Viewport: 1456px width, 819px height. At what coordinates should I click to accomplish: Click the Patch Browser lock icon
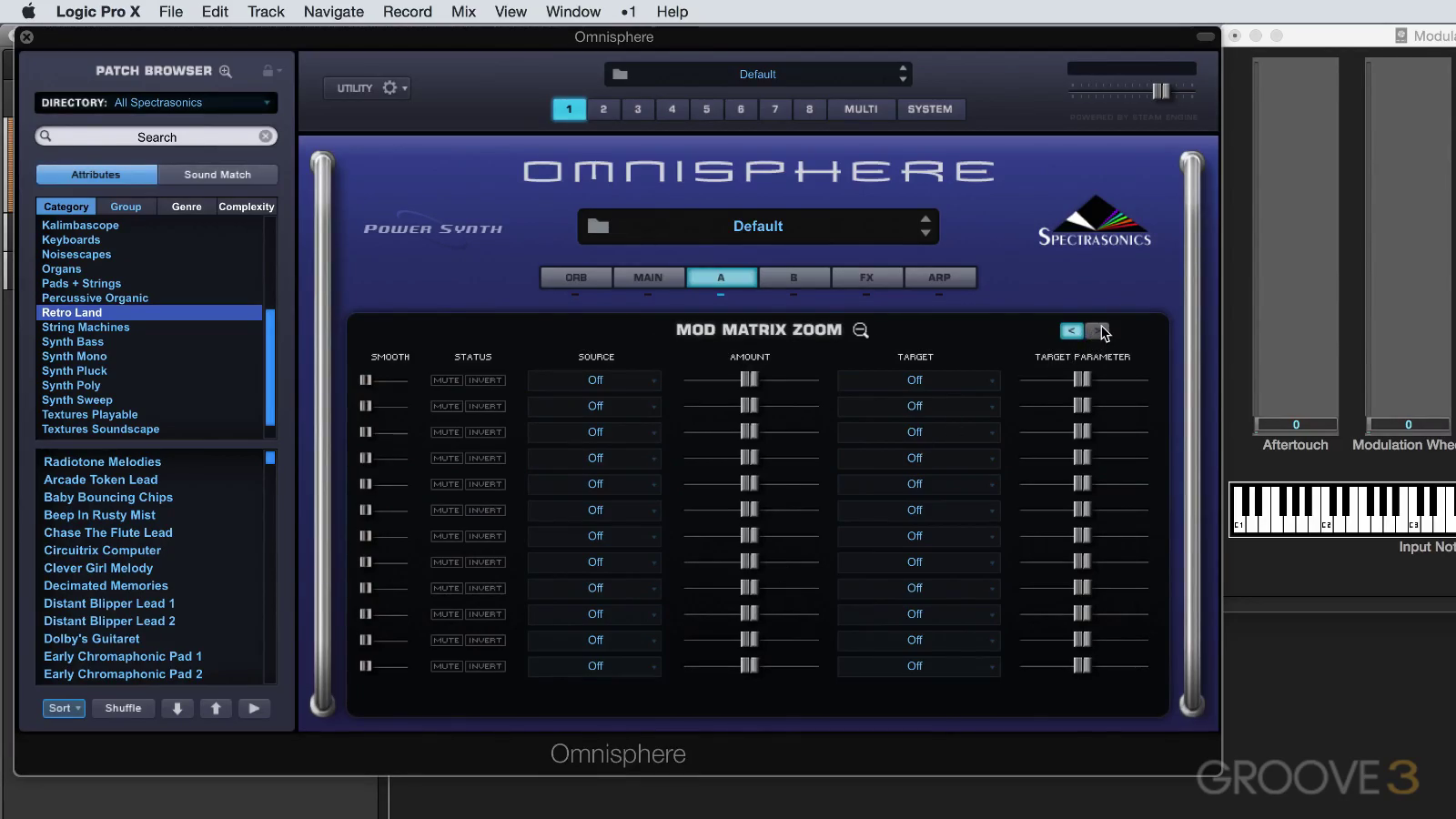point(268,70)
